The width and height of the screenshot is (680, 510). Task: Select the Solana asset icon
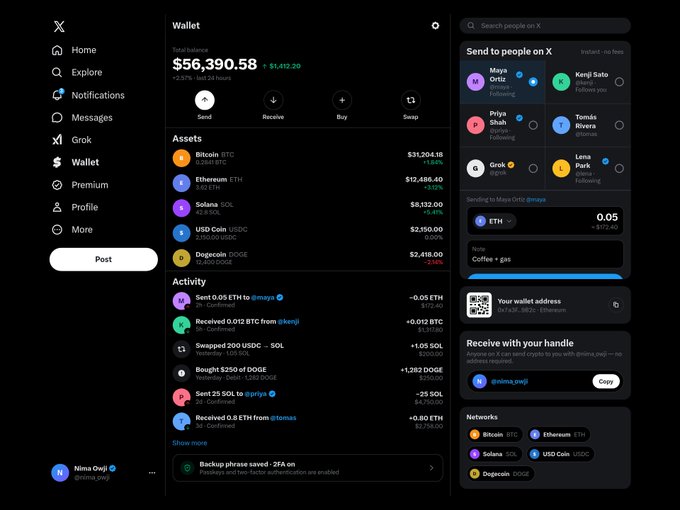[x=181, y=208]
